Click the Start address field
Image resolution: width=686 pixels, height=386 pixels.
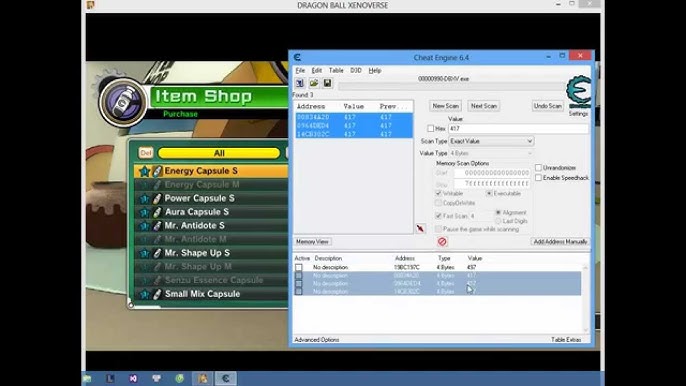pyautogui.click(x=492, y=173)
